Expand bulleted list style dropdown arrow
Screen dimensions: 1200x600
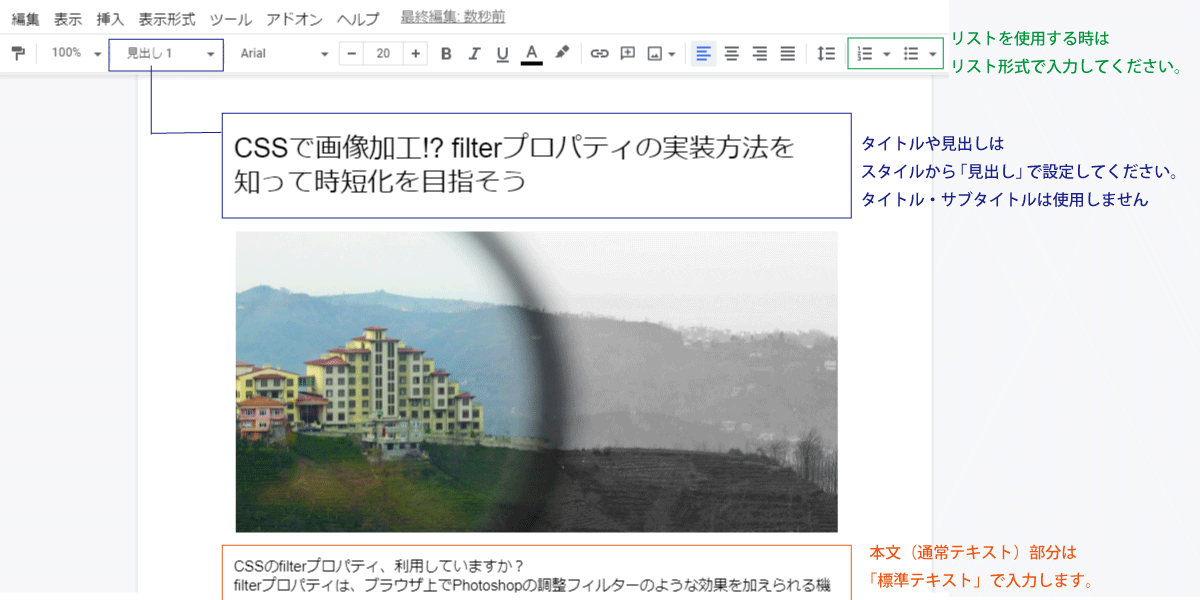coord(932,55)
